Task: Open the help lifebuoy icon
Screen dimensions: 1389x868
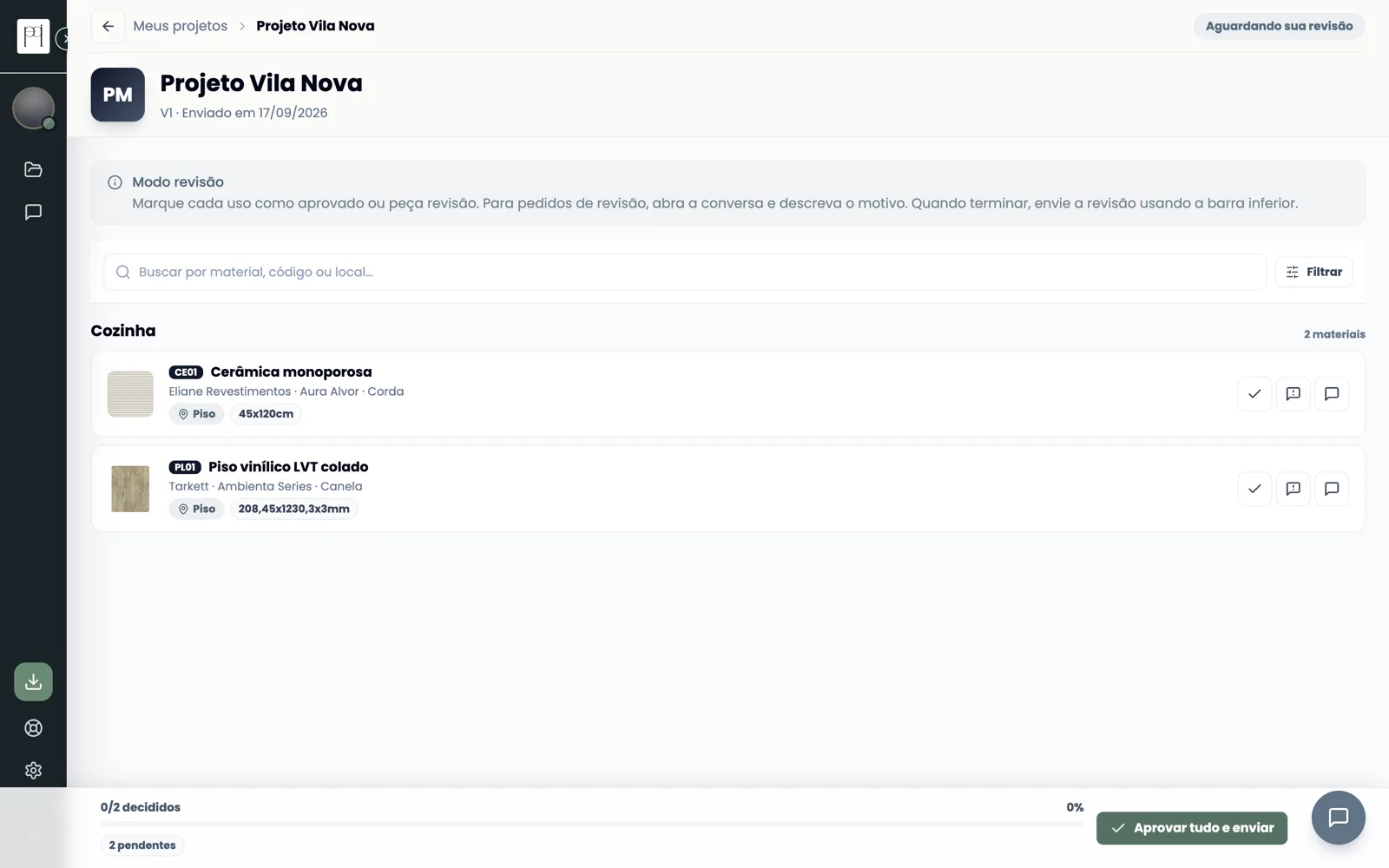Action: pos(33,728)
